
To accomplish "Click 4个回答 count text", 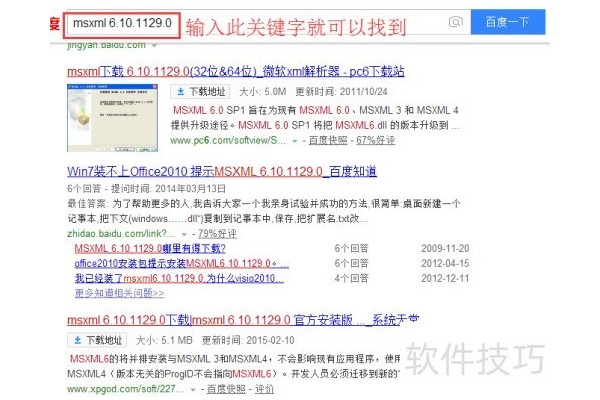I will tap(351, 278).
